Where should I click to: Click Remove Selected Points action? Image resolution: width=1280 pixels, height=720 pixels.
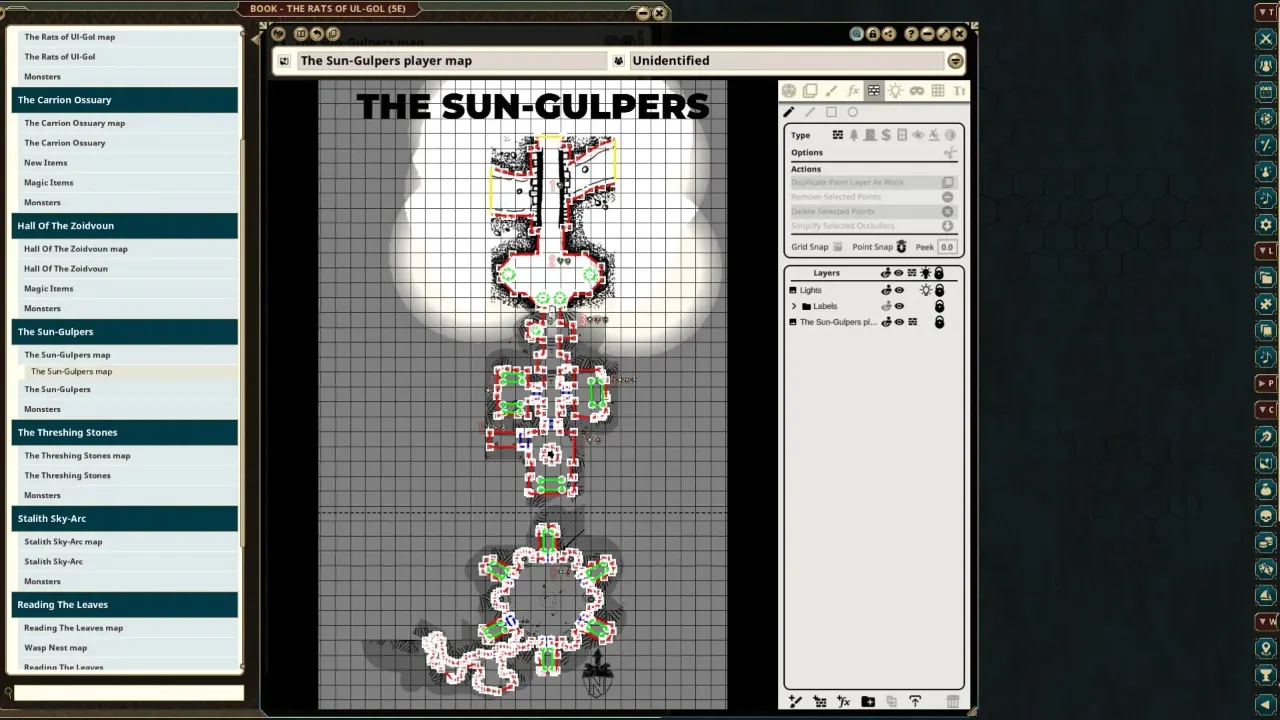click(x=873, y=197)
